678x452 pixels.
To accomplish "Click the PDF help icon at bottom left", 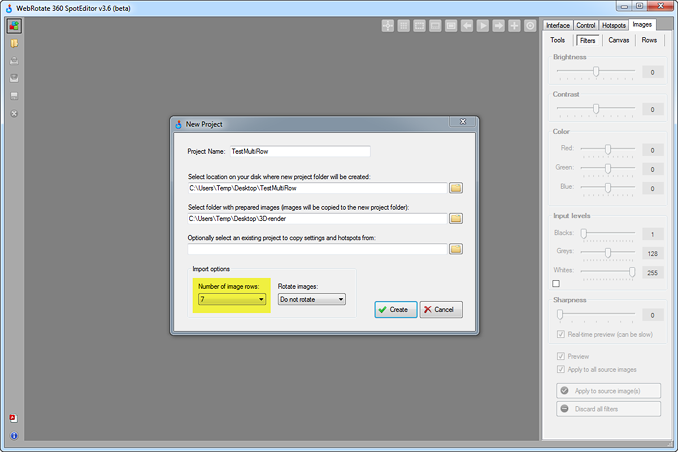I will click(14, 418).
